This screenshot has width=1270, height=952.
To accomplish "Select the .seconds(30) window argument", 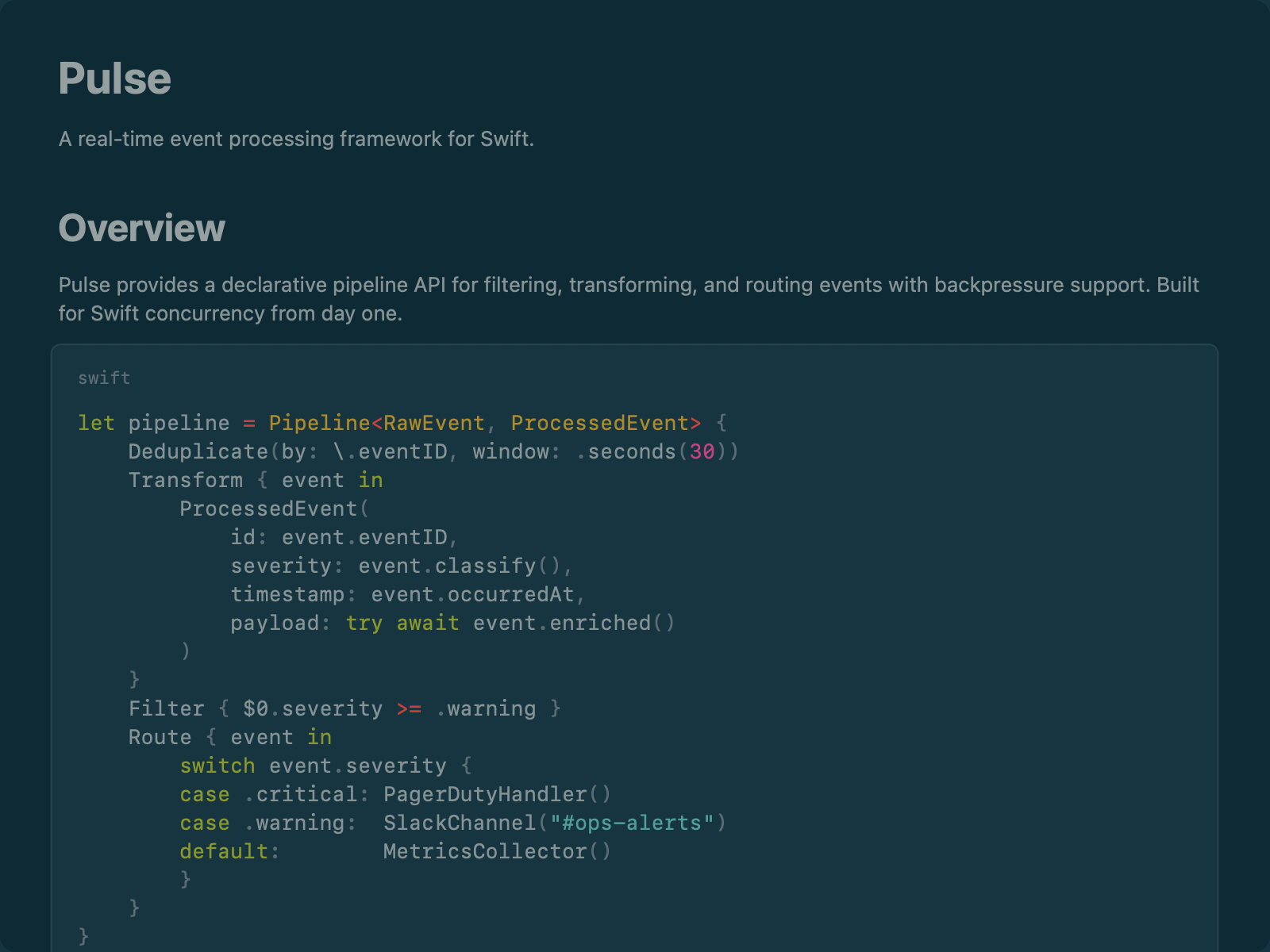I will pos(652,451).
